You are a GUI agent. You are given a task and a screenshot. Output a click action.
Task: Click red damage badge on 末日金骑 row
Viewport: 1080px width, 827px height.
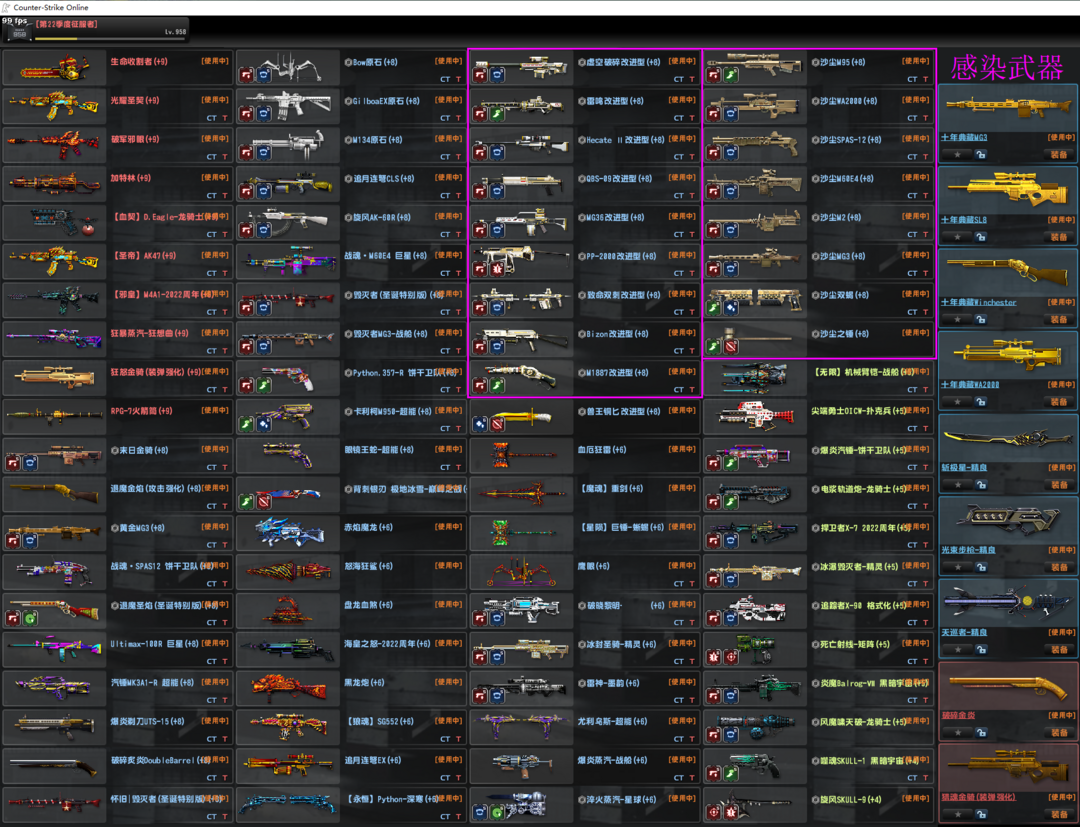pyautogui.click(x=13, y=463)
